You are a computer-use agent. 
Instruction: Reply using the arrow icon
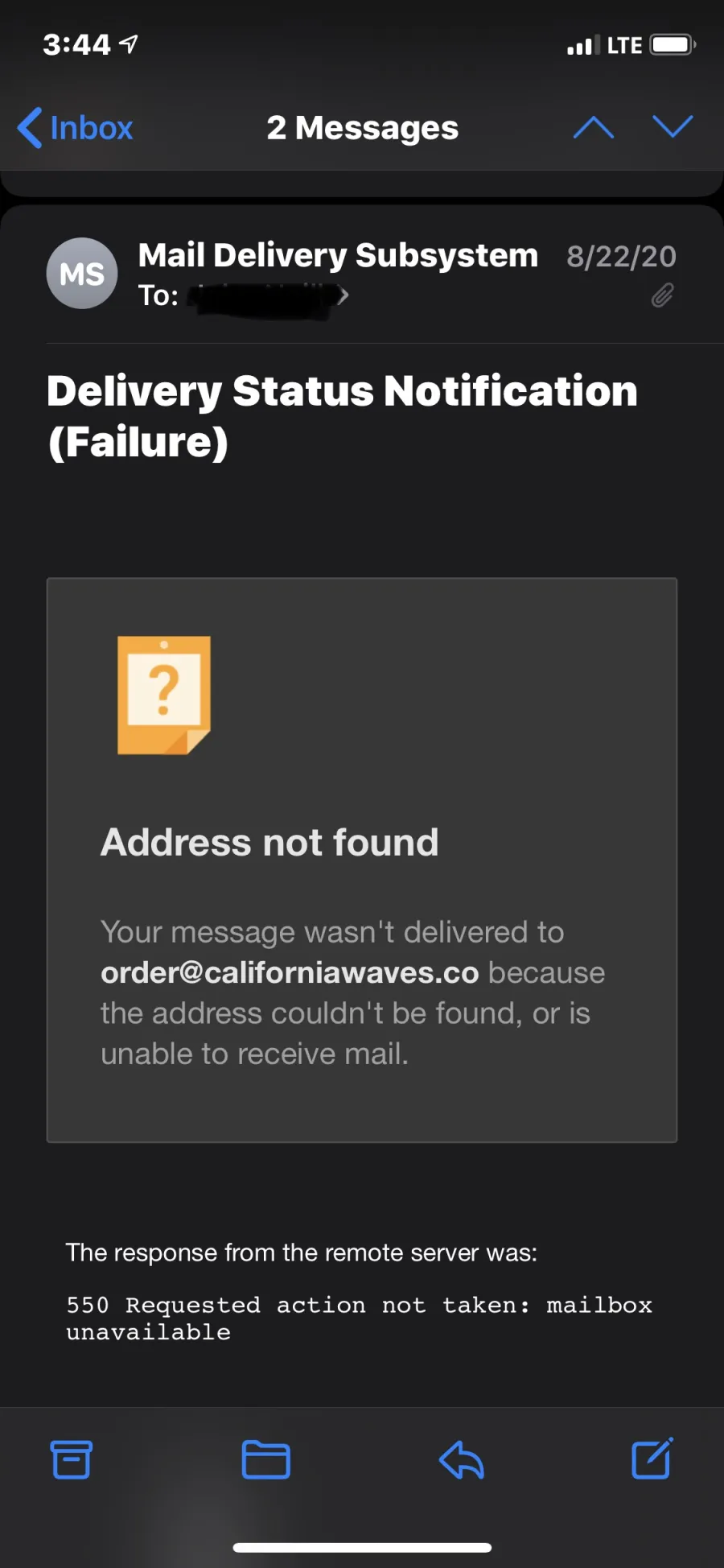461,1459
